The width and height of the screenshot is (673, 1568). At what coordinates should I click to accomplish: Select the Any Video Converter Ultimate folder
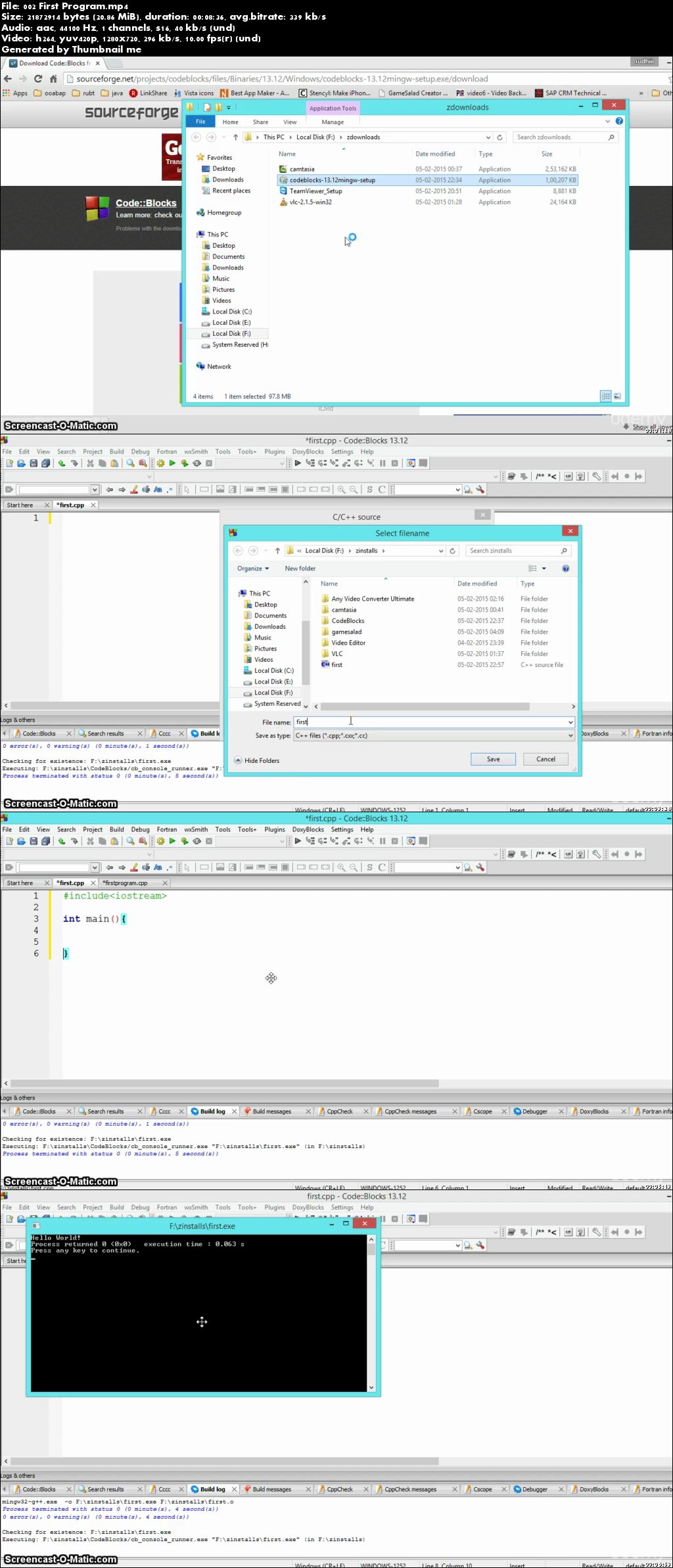pos(373,599)
